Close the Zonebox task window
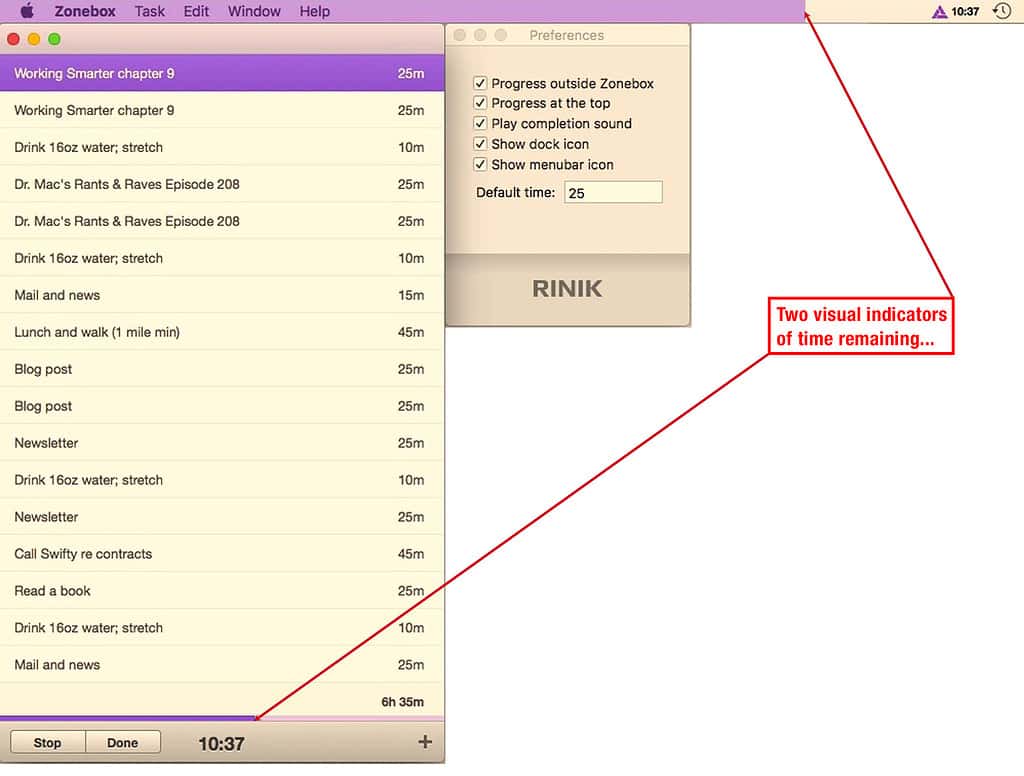 pos(13,39)
